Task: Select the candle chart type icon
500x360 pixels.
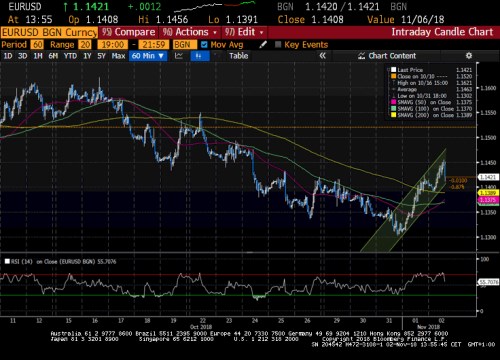Action: click(x=199, y=56)
